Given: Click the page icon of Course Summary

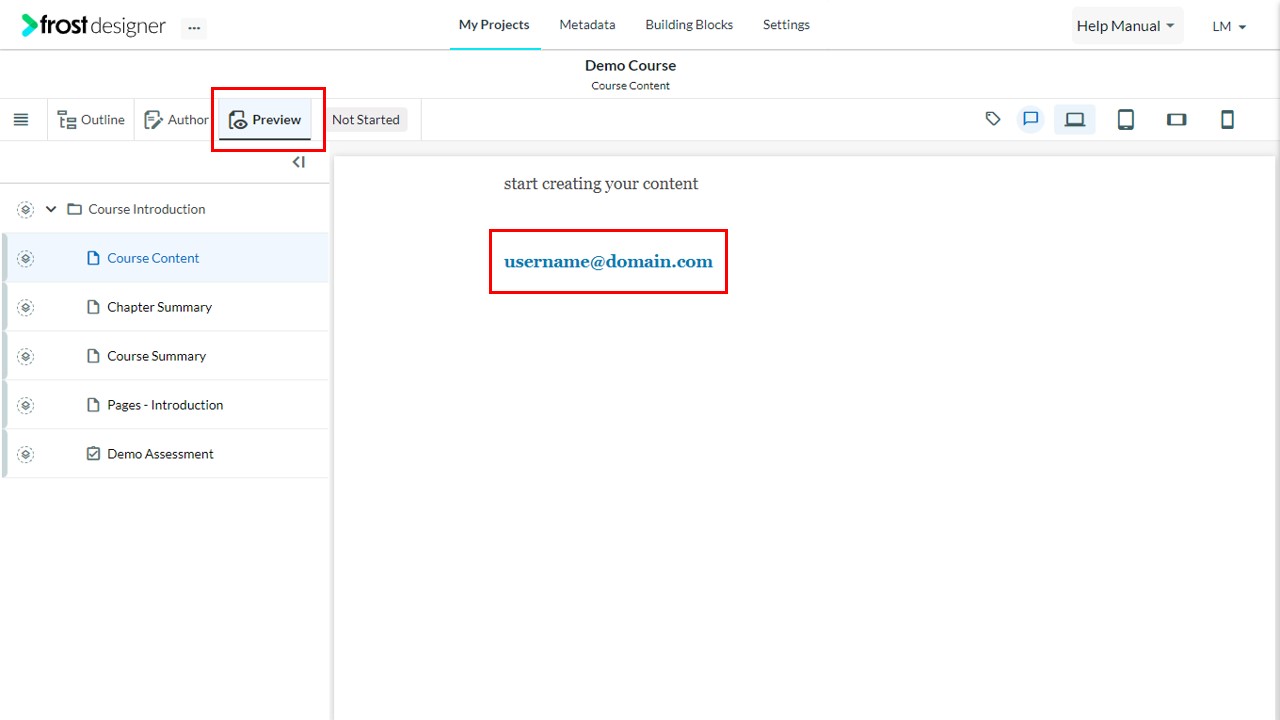Looking at the screenshot, I should coord(93,356).
